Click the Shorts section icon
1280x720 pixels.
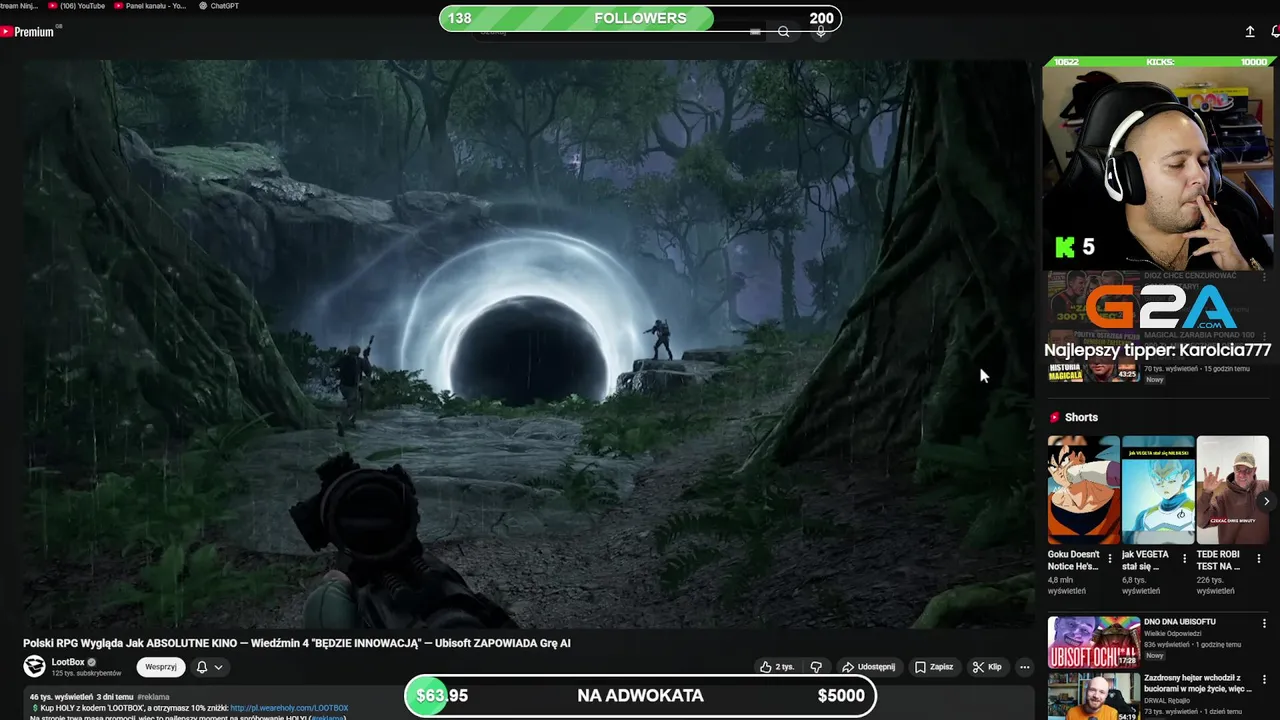pyautogui.click(x=1054, y=417)
